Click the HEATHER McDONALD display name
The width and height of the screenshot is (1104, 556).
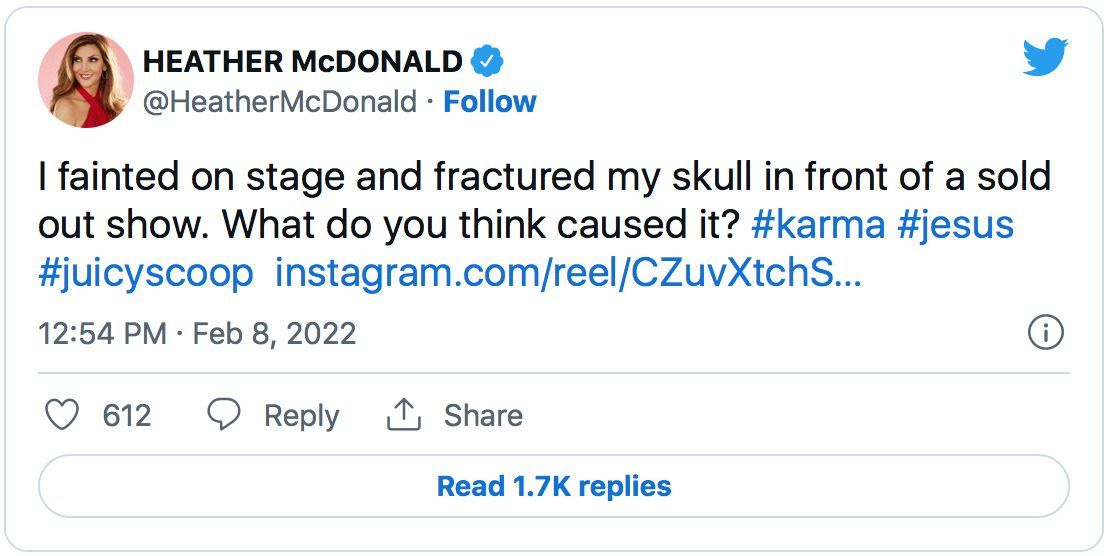pyautogui.click(x=302, y=62)
